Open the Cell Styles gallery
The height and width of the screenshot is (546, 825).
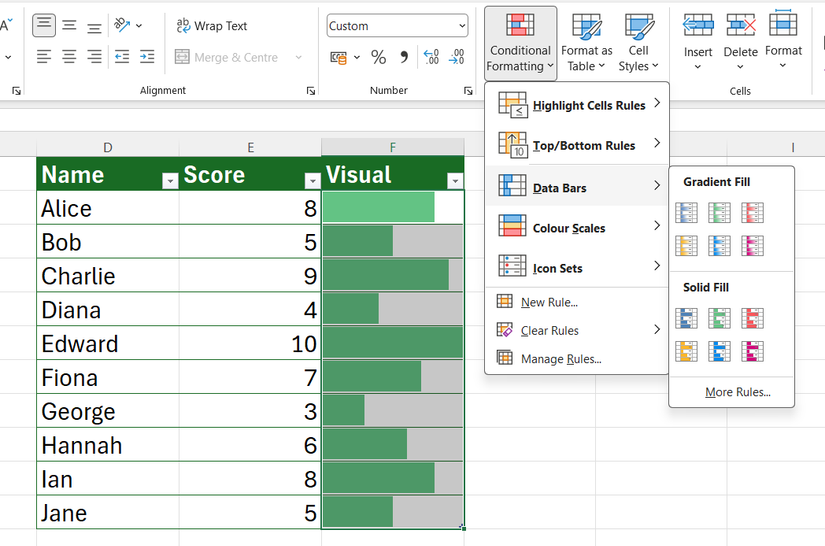pyautogui.click(x=638, y=43)
